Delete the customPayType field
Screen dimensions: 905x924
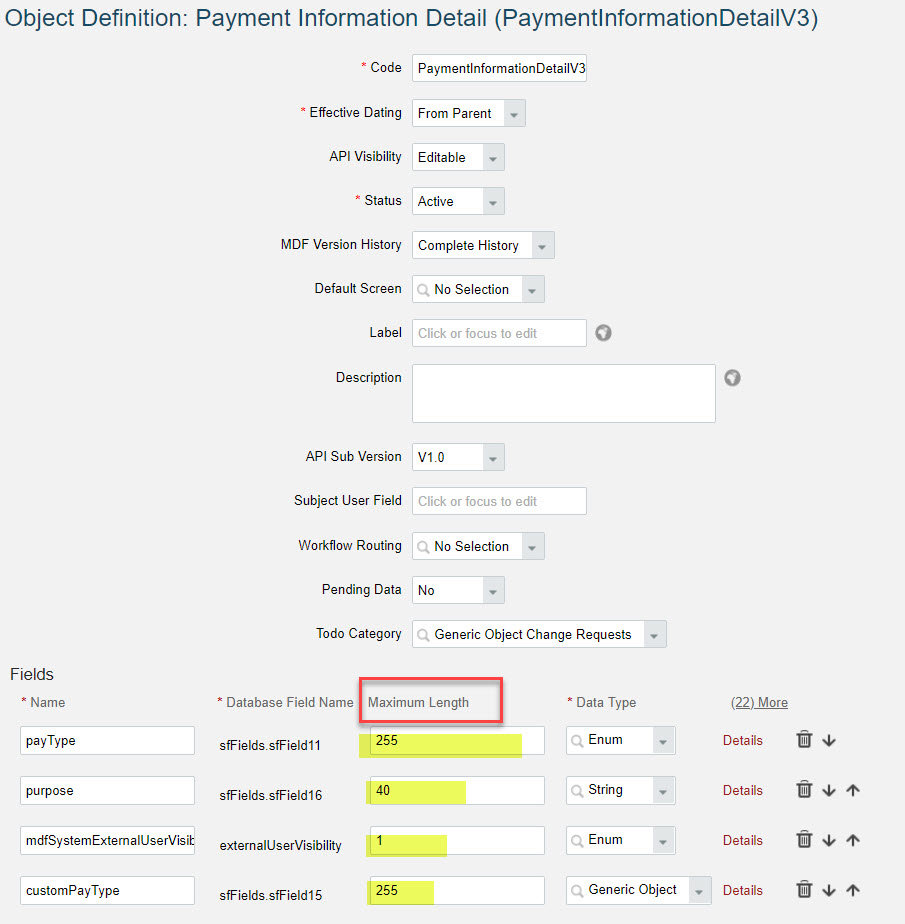[x=804, y=890]
